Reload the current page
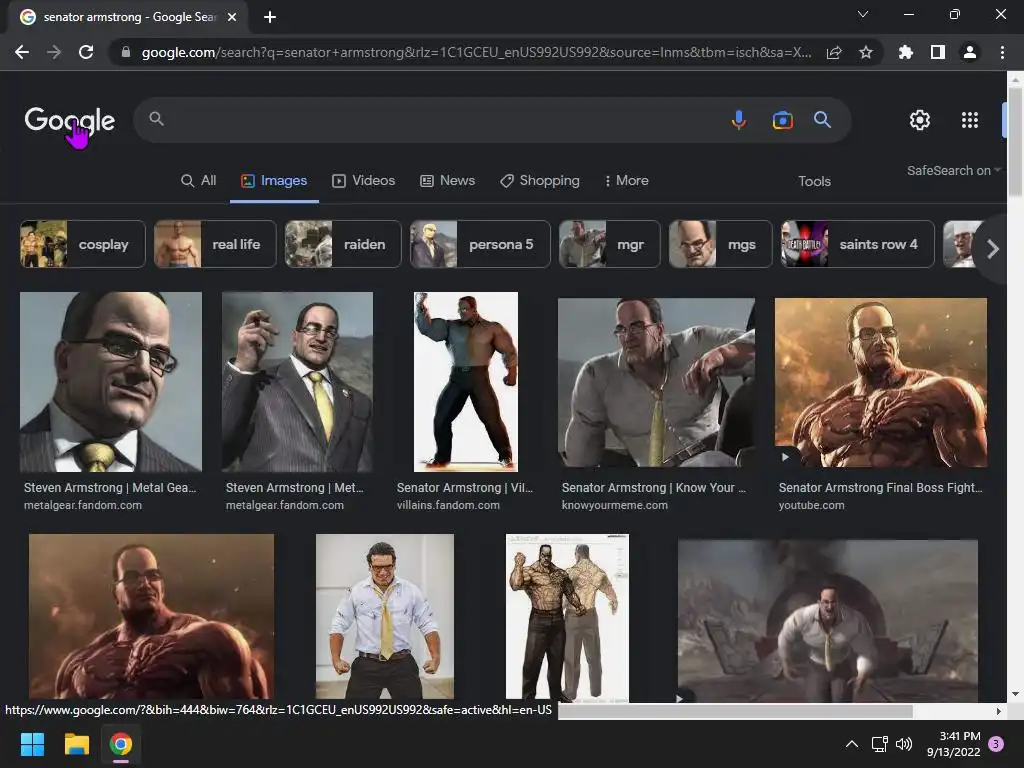 pos(86,52)
